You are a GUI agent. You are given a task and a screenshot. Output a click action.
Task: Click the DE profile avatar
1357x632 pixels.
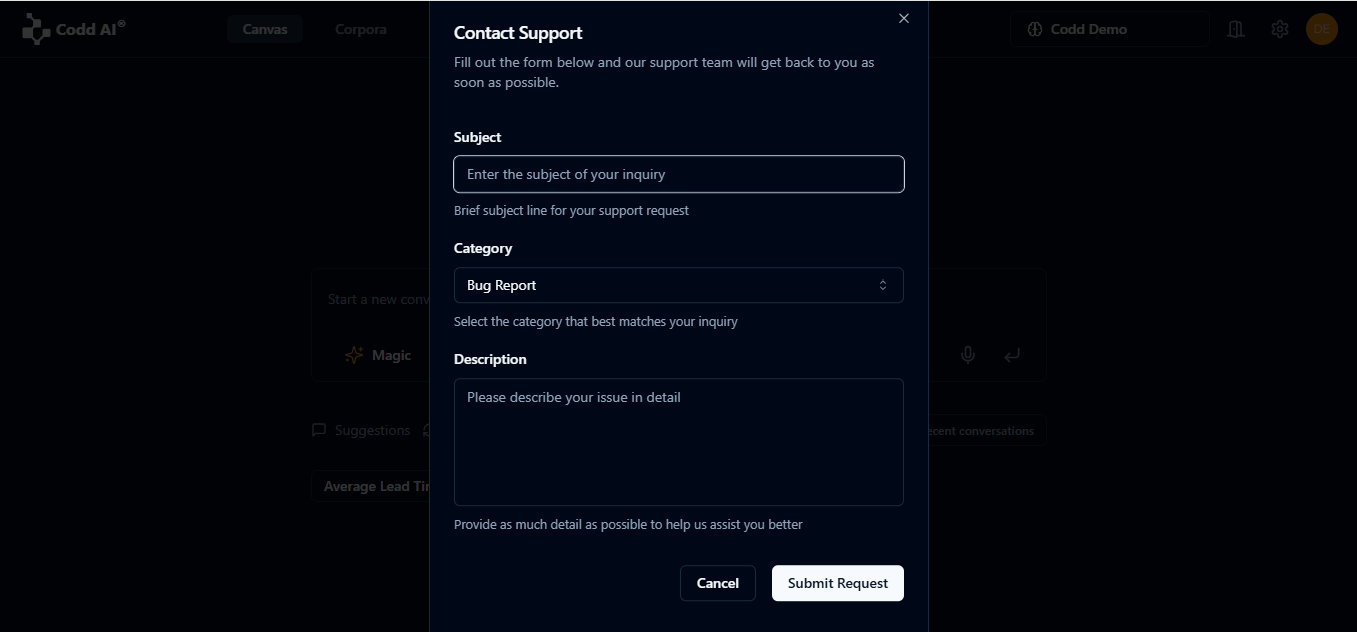click(1322, 29)
